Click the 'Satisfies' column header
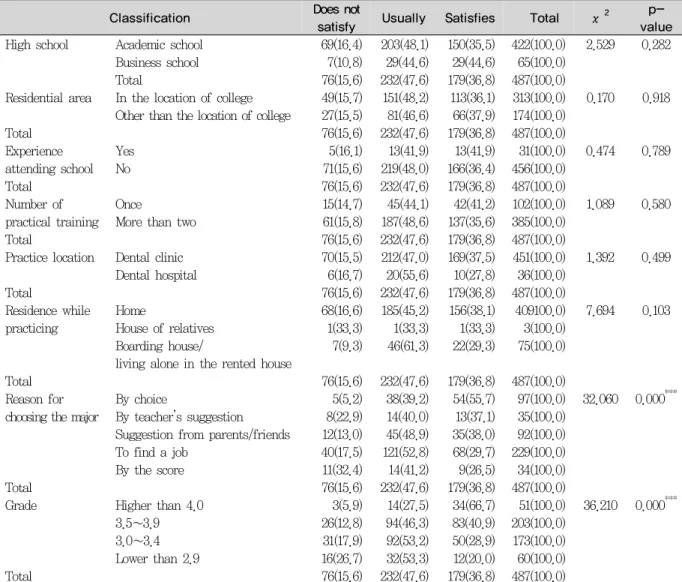Screen dimensions: 682x582 pos(470,18)
